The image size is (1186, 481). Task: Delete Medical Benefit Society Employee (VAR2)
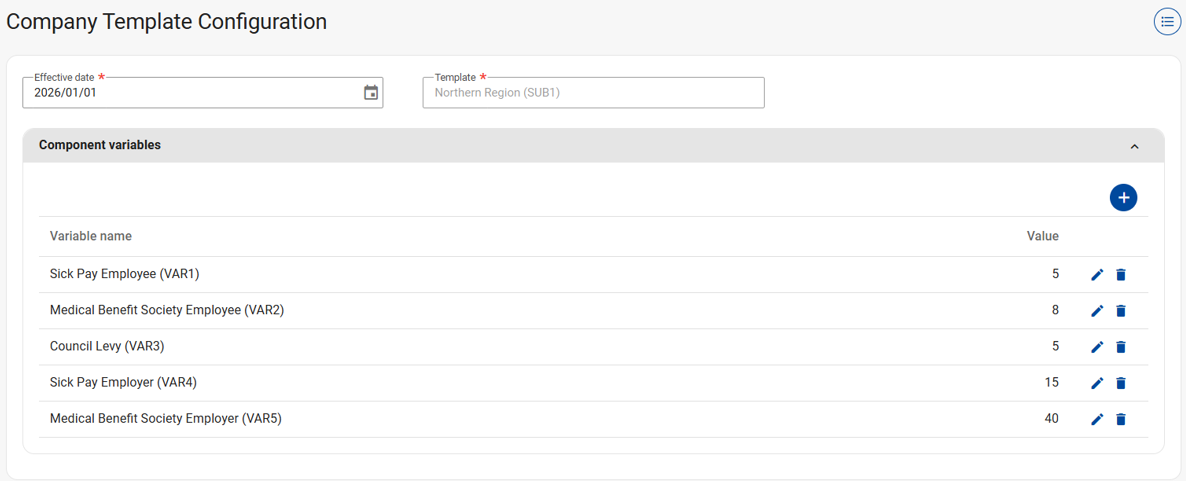tap(1121, 311)
